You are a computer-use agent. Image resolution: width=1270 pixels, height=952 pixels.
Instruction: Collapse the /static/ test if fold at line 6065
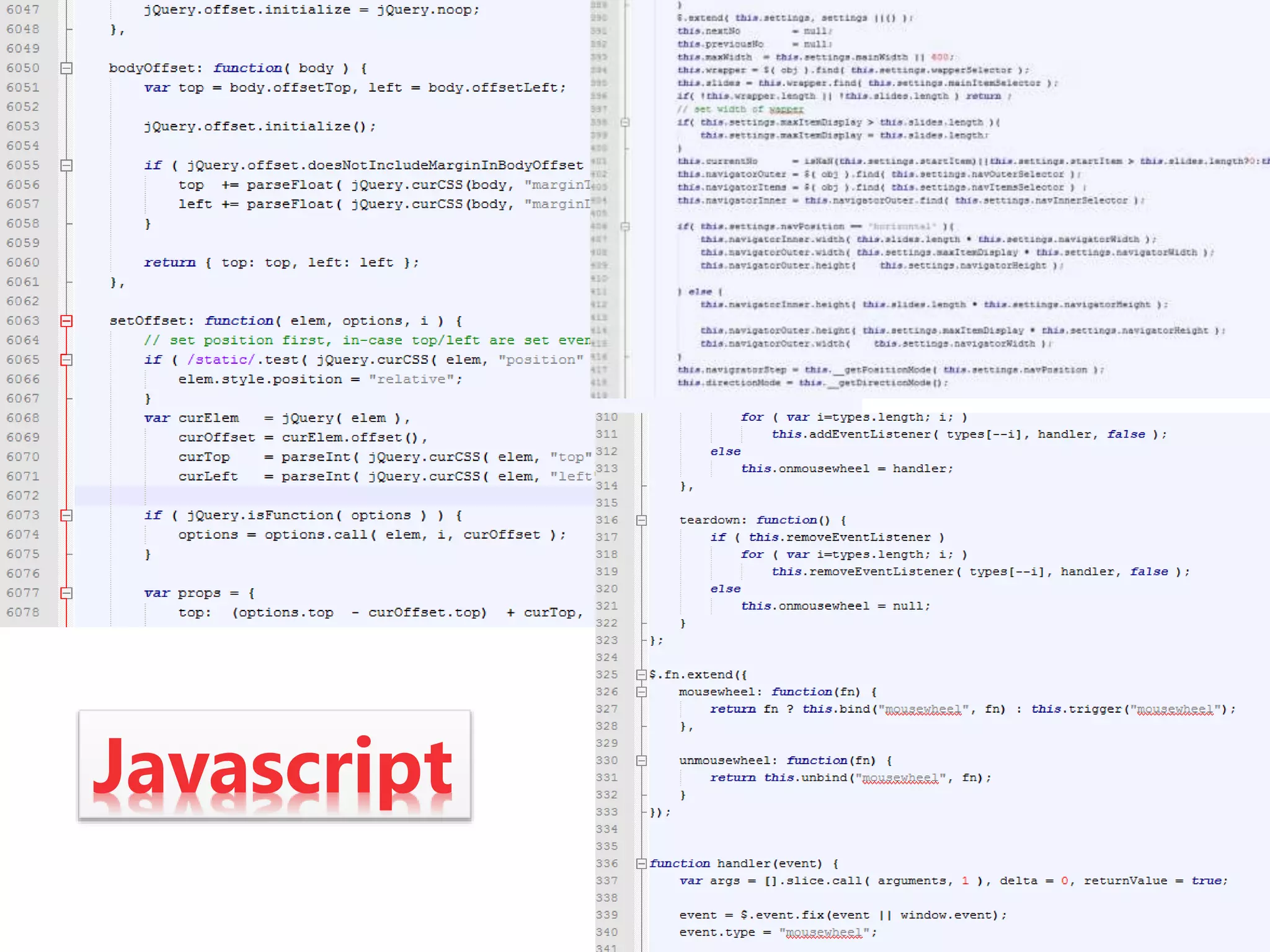point(66,360)
